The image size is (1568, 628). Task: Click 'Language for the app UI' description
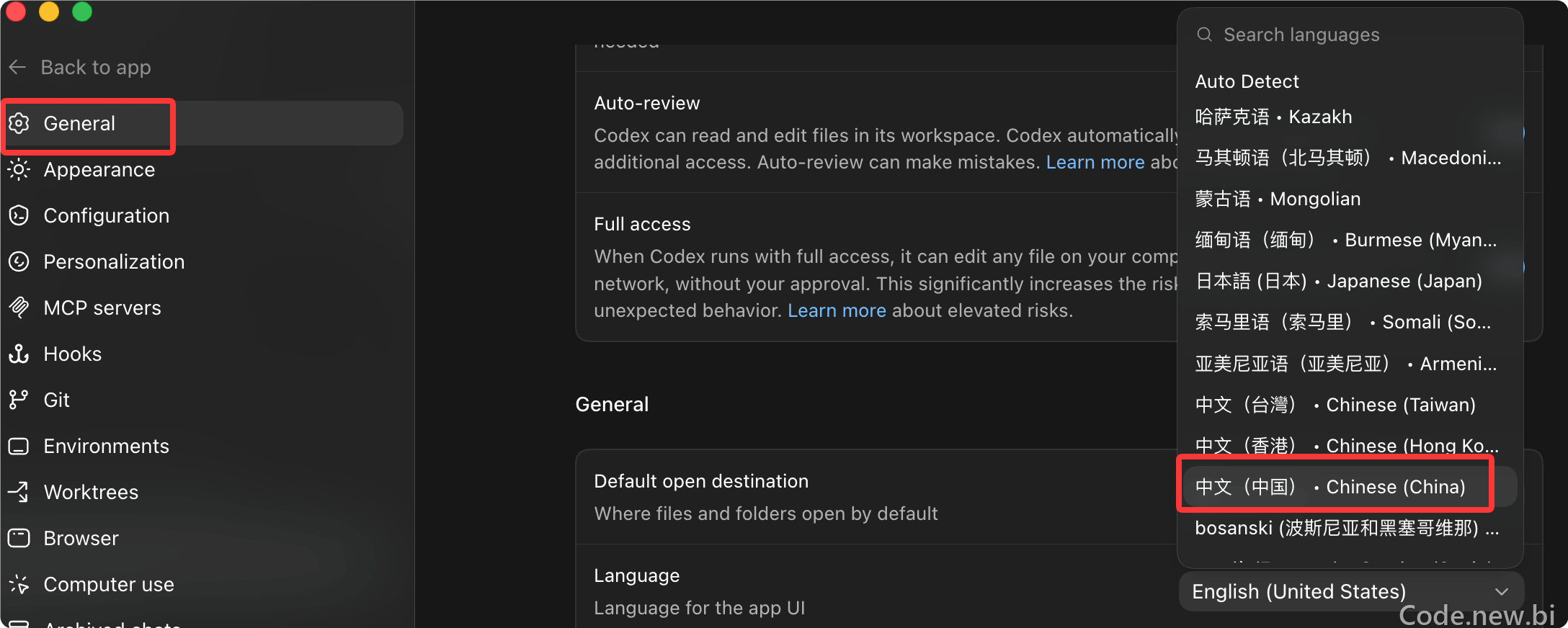pos(699,609)
